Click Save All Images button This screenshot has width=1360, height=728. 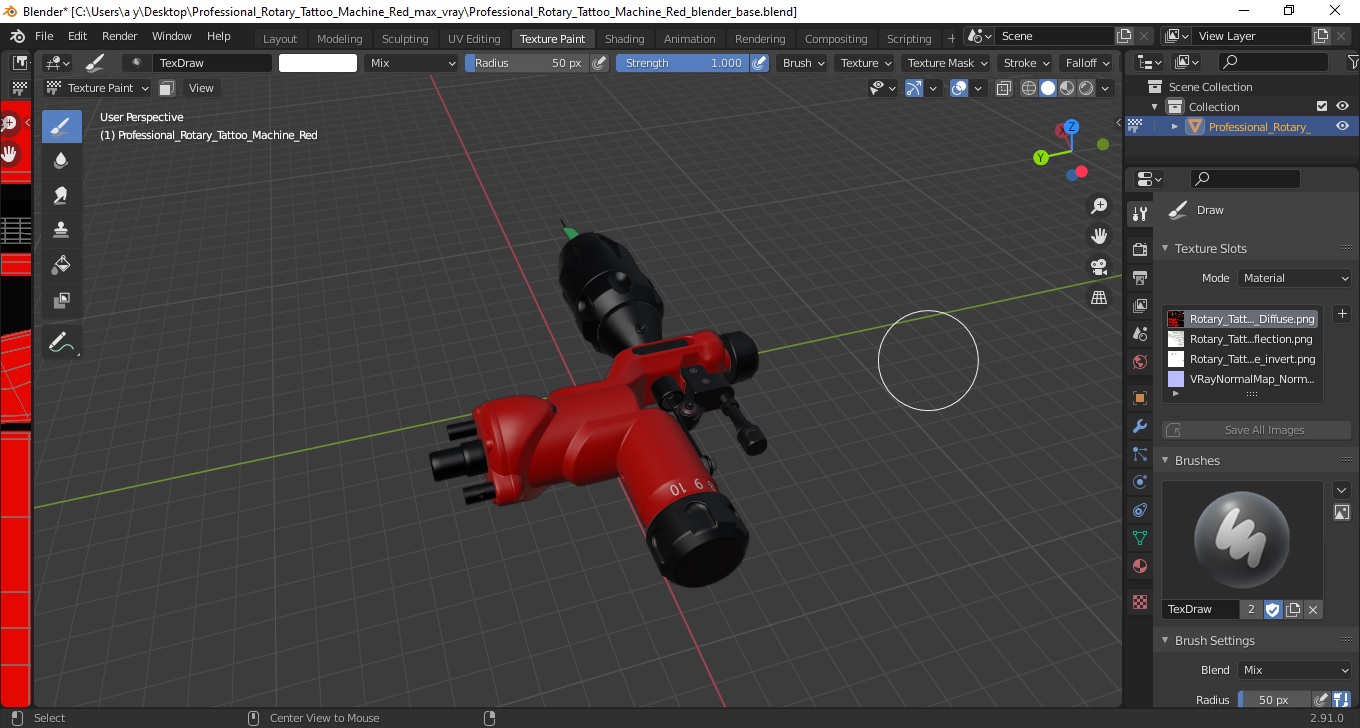[1256, 430]
